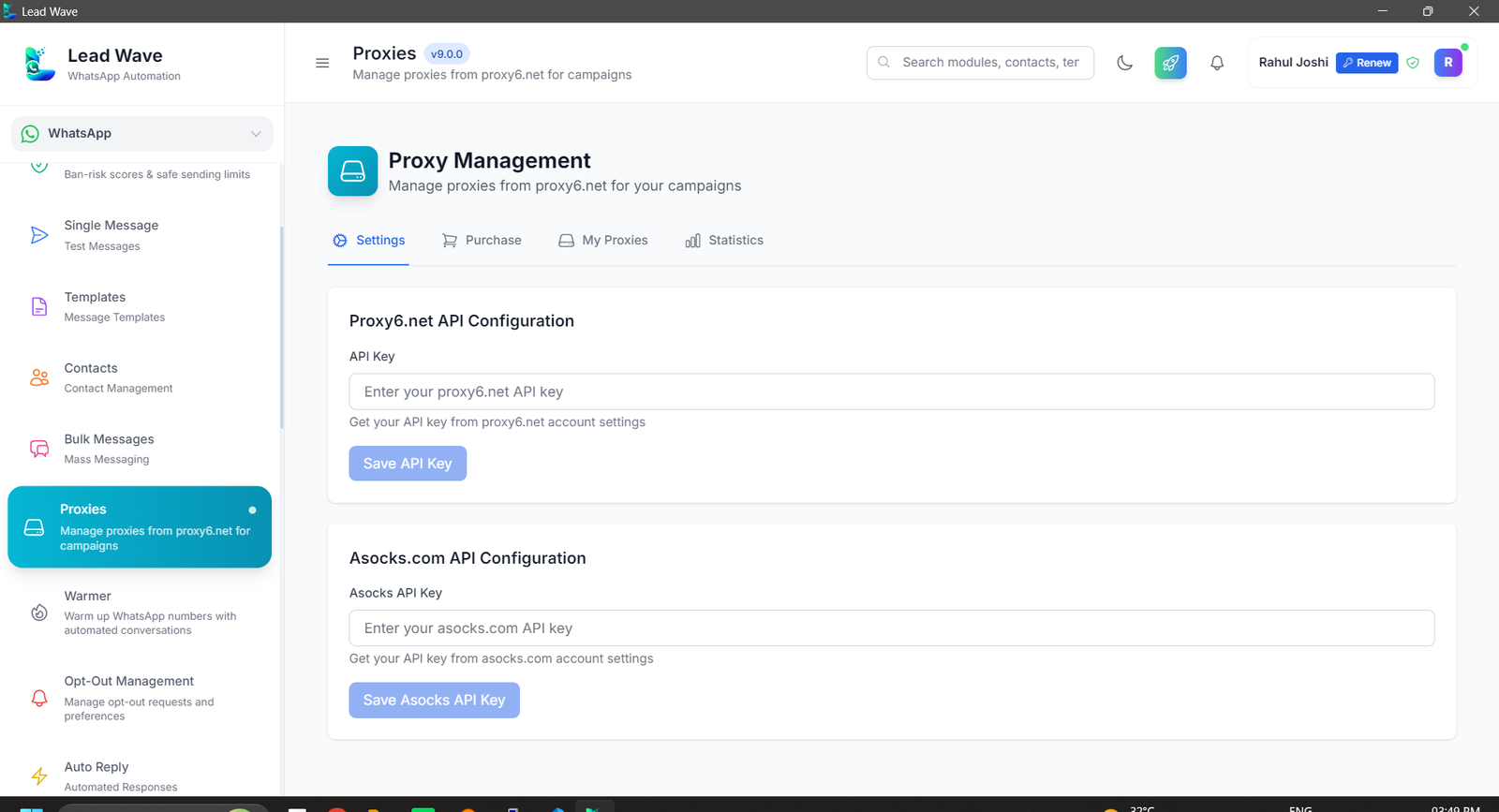Open the Statistics tab
This screenshot has height=812, width=1499.
(724, 241)
